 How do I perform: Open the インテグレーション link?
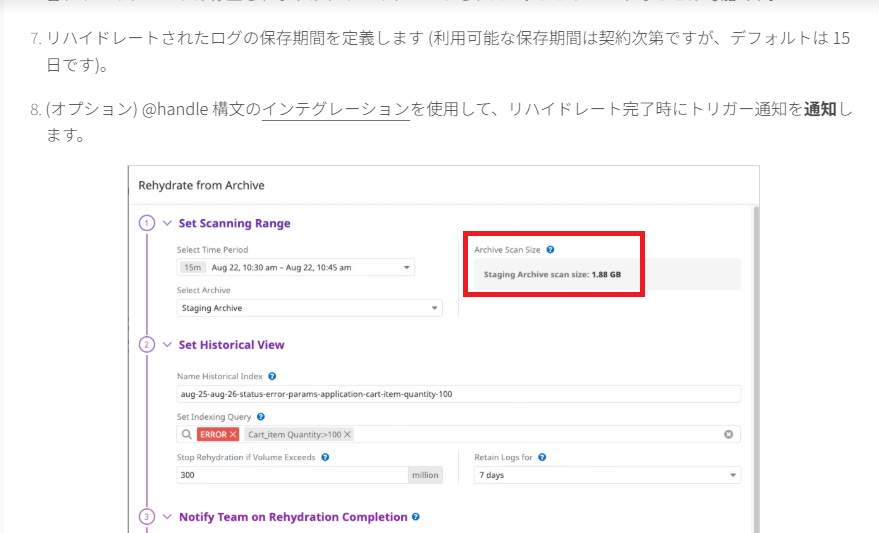coord(336,109)
